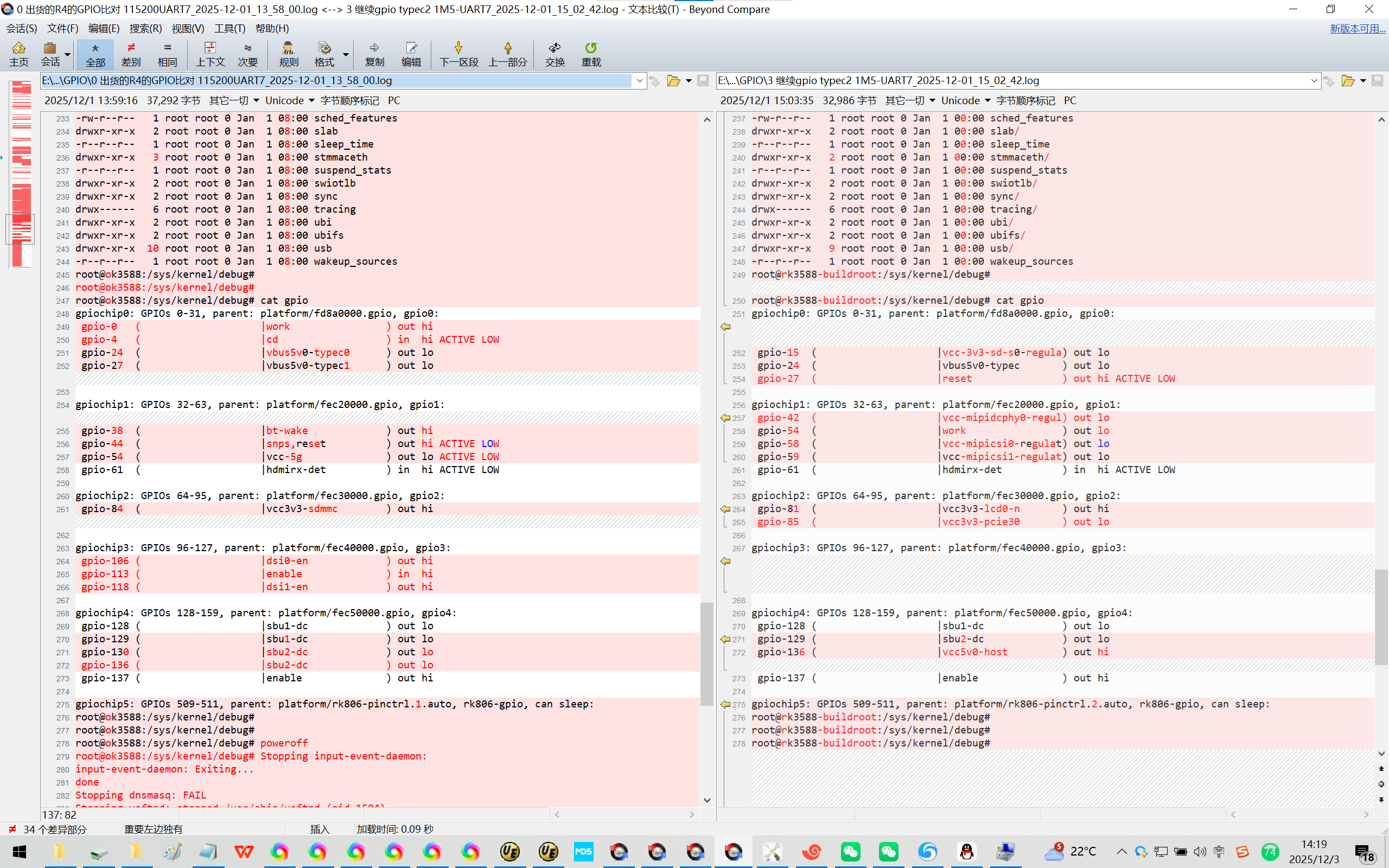Click the 交换 (Swap sides) icon
1389x868 pixels.
pos(555,54)
